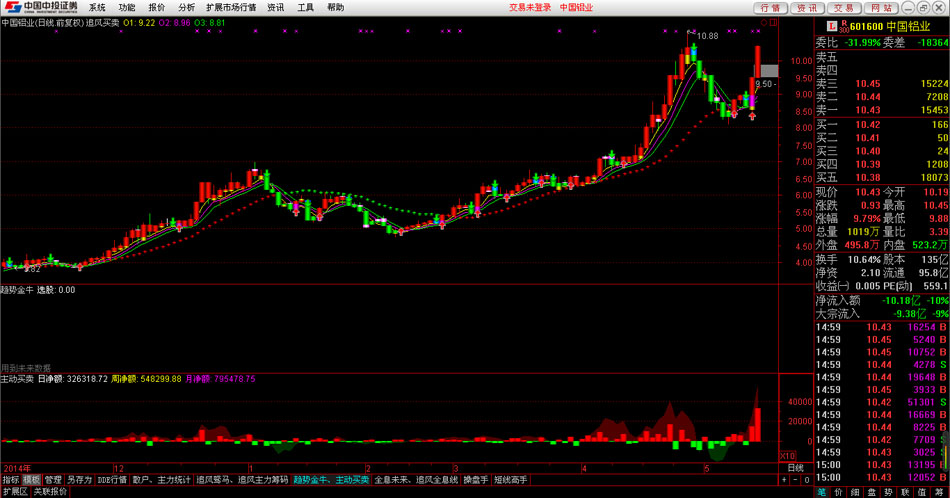Open the 扩展市场行情 menu
This screenshot has height=498, width=950.
click(x=231, y=7)
